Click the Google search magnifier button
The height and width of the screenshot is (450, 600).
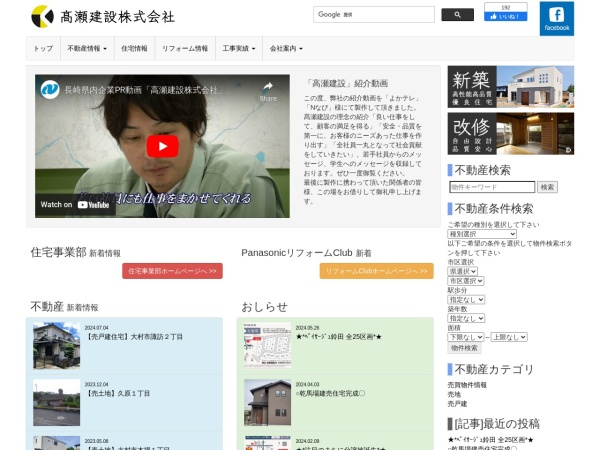pyautogui.click(x=457, y=15)
